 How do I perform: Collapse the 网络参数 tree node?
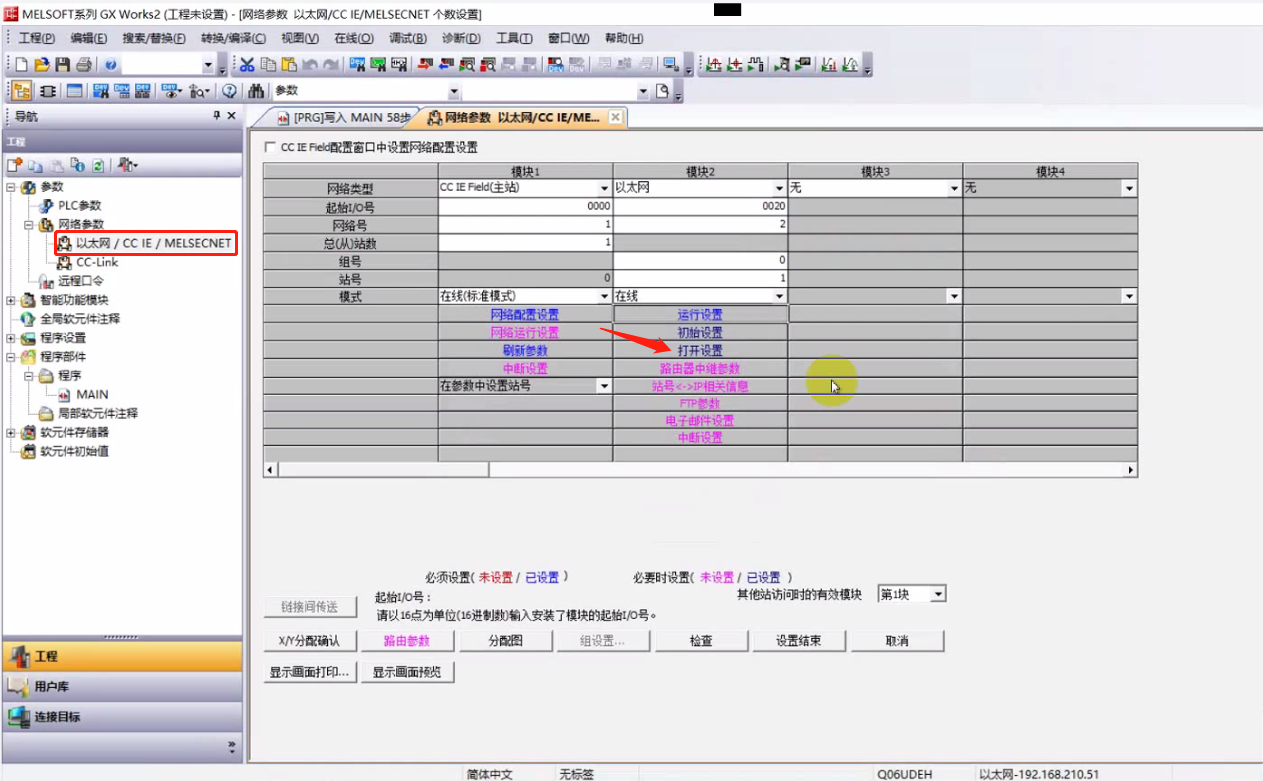click(29, 225)
